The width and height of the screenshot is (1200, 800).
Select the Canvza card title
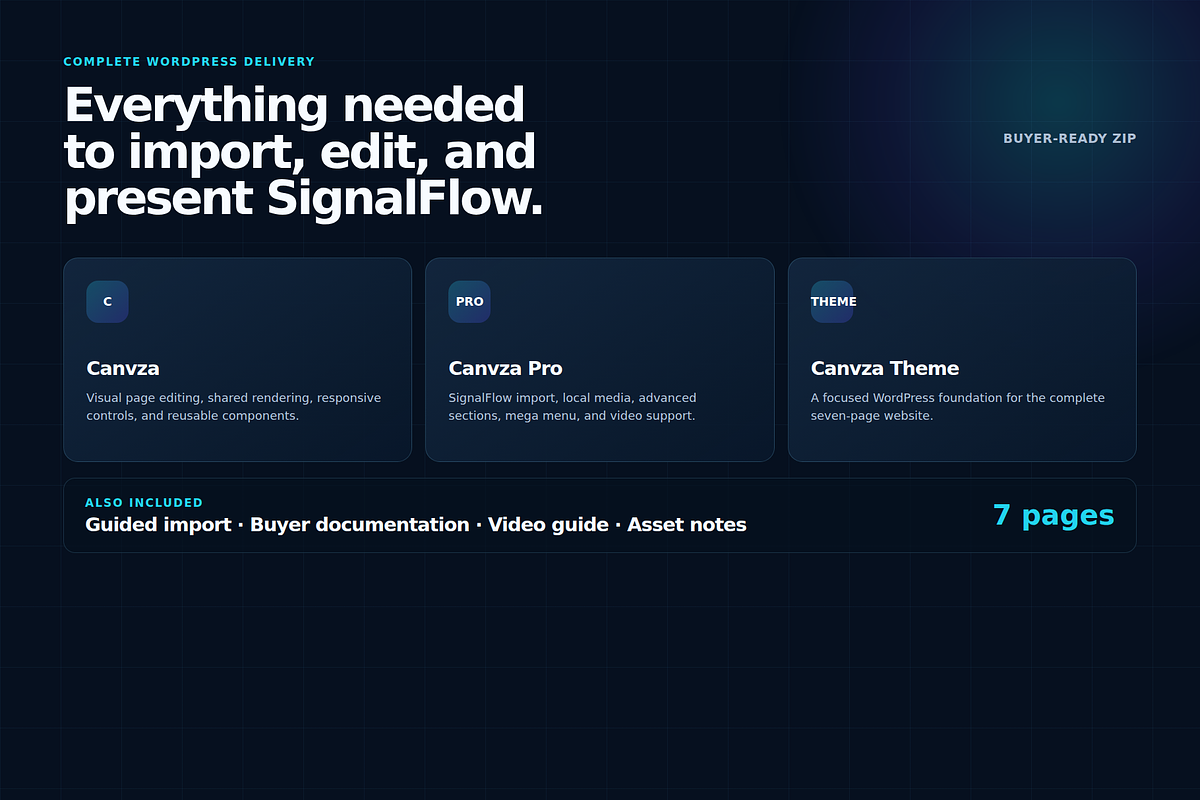pyautogui.click(x=123, y=368)
